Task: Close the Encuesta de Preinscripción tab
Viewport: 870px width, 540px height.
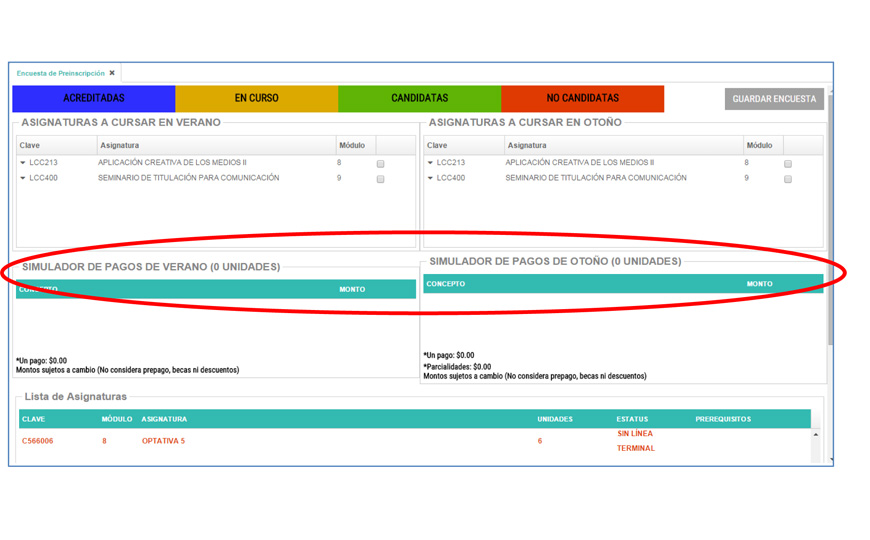Action: [112, 73]
